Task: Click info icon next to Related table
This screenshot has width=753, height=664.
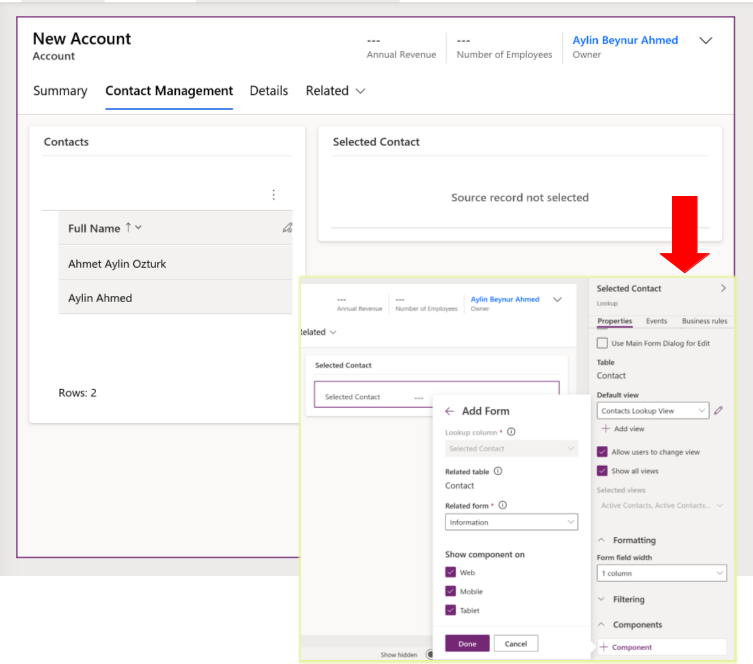Action: tap(498, 471)
